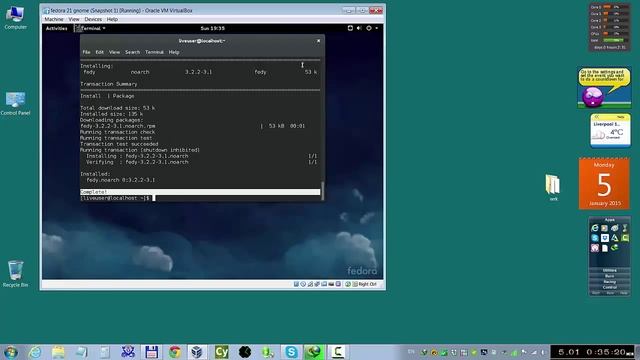640x360 pixels.
Task: Click the power icon in GNOME top bar
Action: (x=369, y=28)
